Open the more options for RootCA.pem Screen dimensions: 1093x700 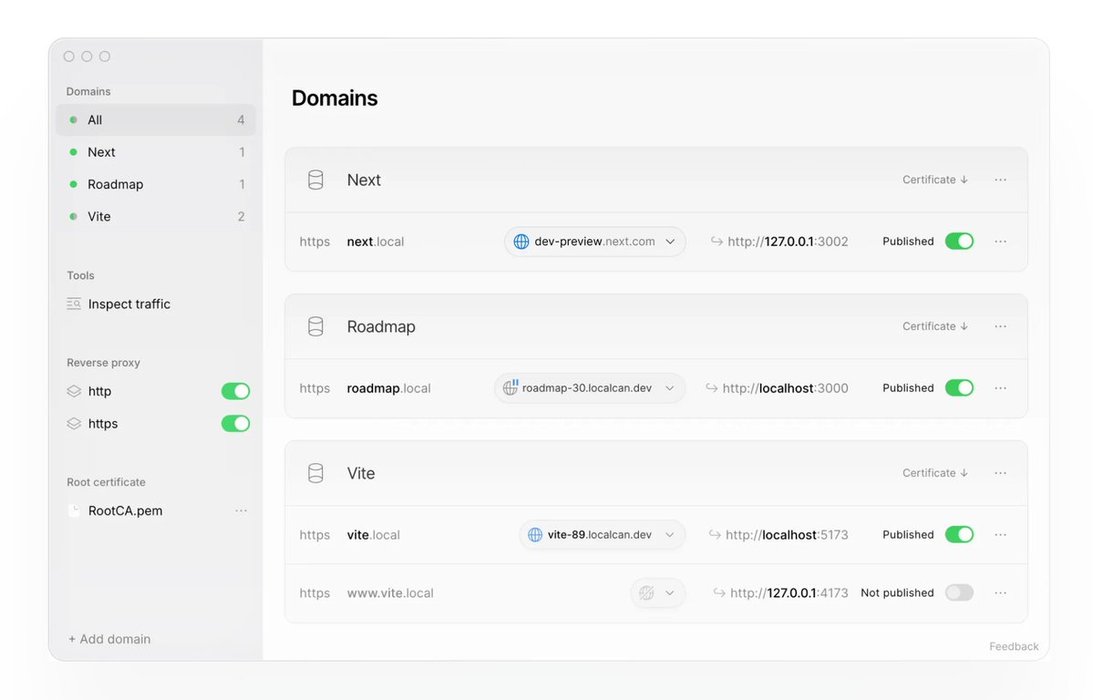(241, 511)
